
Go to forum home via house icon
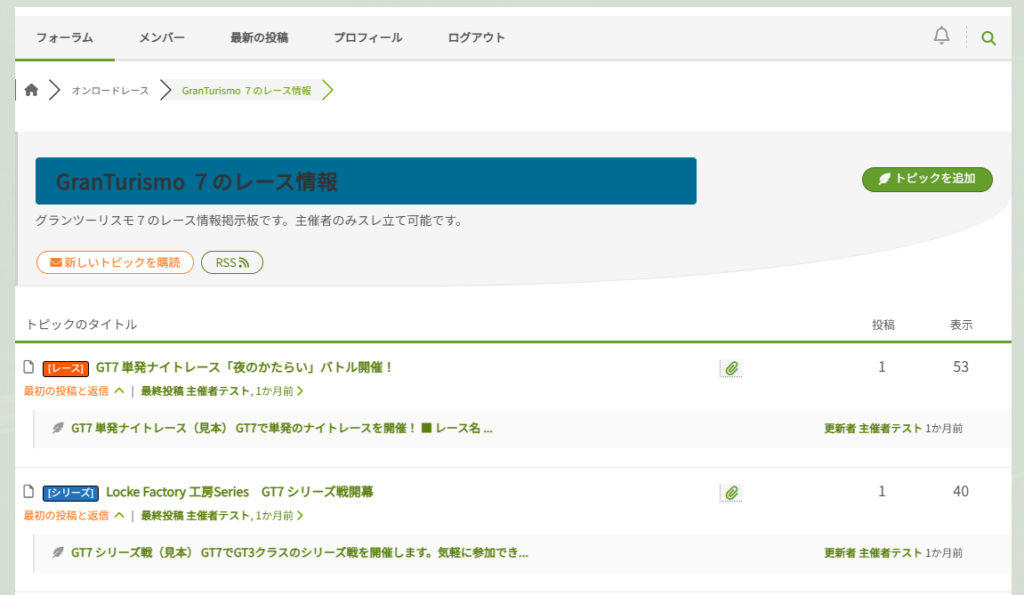(31, 90)
